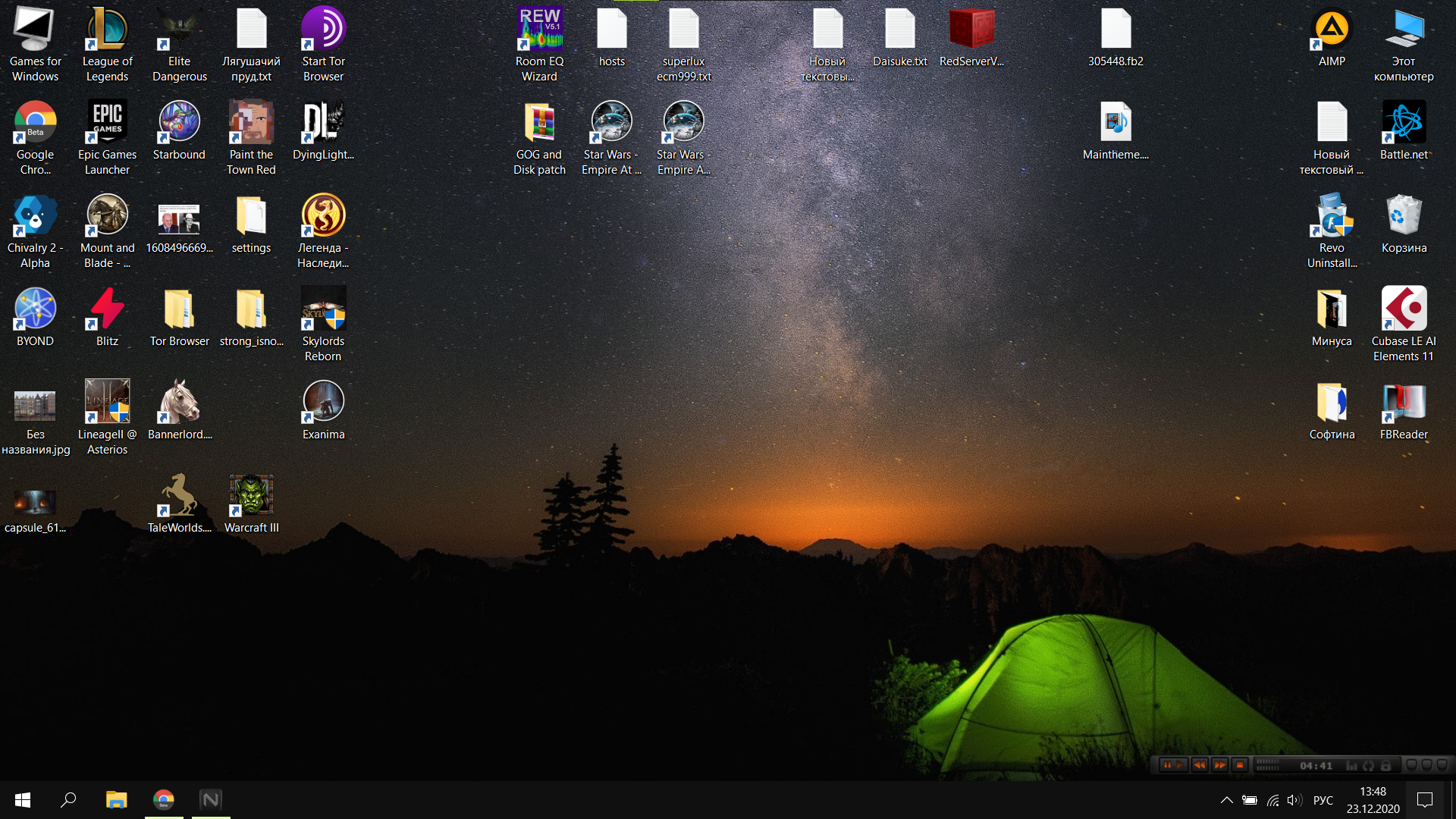Toggle the lock icon in mini player
Image resolution: width=1456 pixels, height=819 pixels.
[1385, 766]
